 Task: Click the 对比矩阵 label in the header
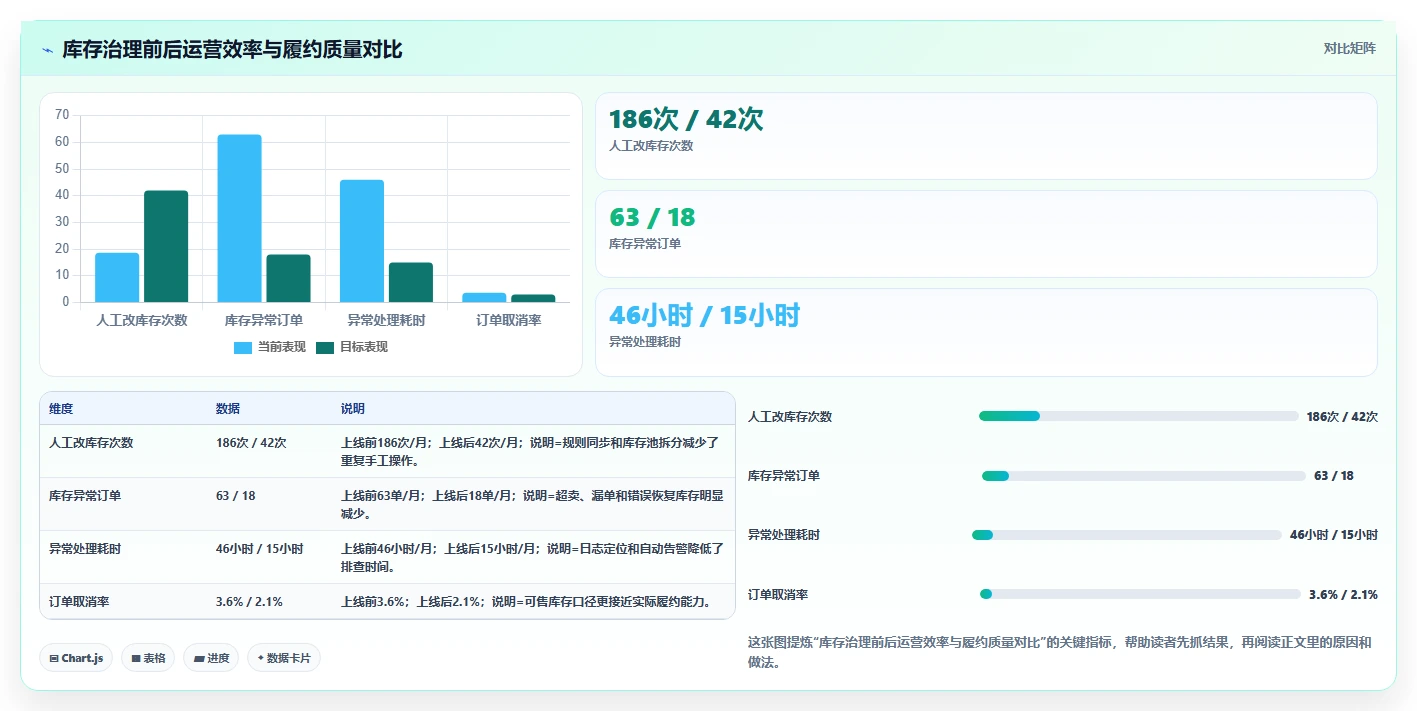pyautogui.click(x=1349, y=48)
